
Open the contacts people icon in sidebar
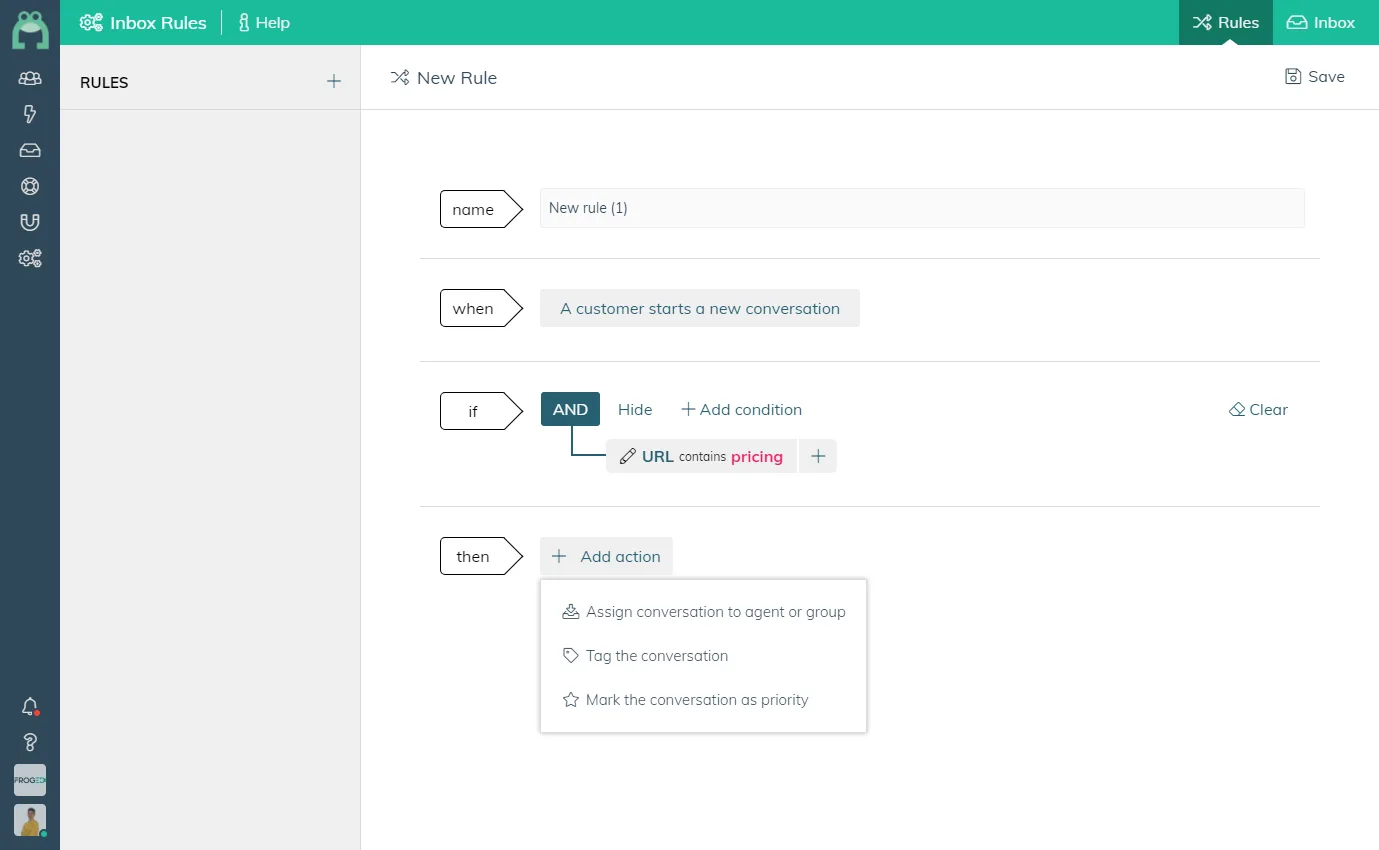point(30,78)
